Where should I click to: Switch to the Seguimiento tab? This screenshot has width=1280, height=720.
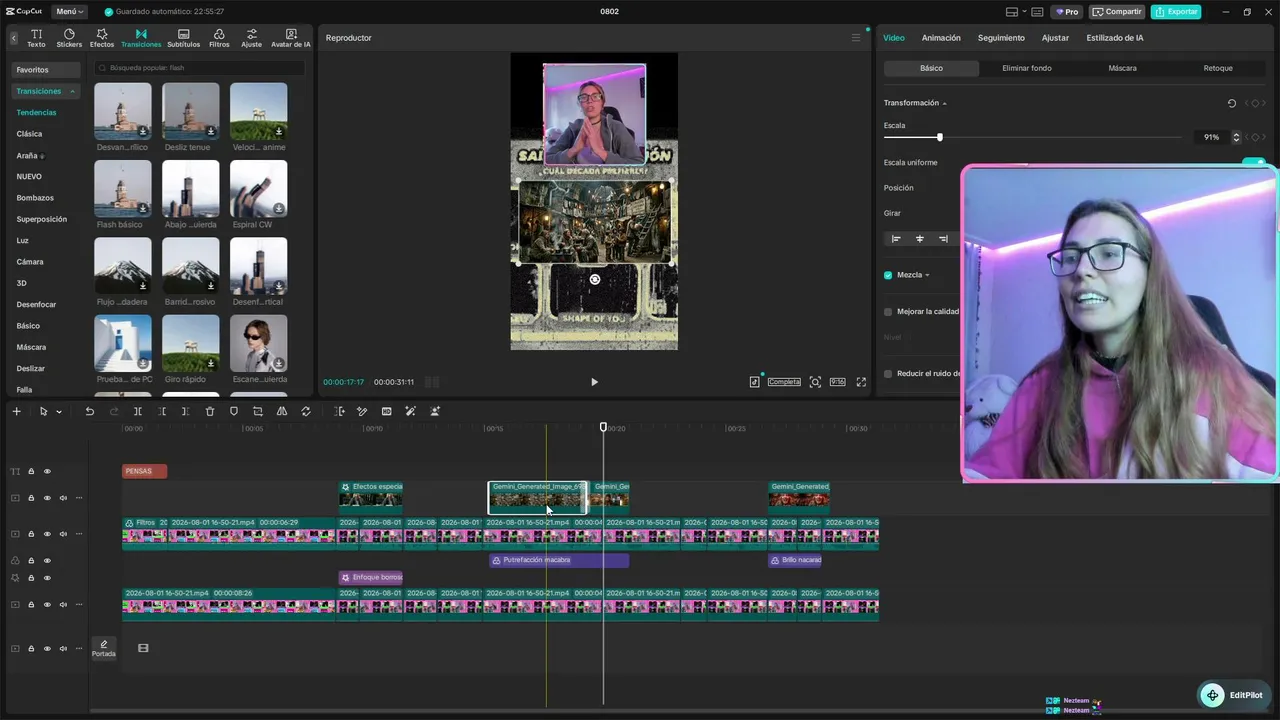1001,38
